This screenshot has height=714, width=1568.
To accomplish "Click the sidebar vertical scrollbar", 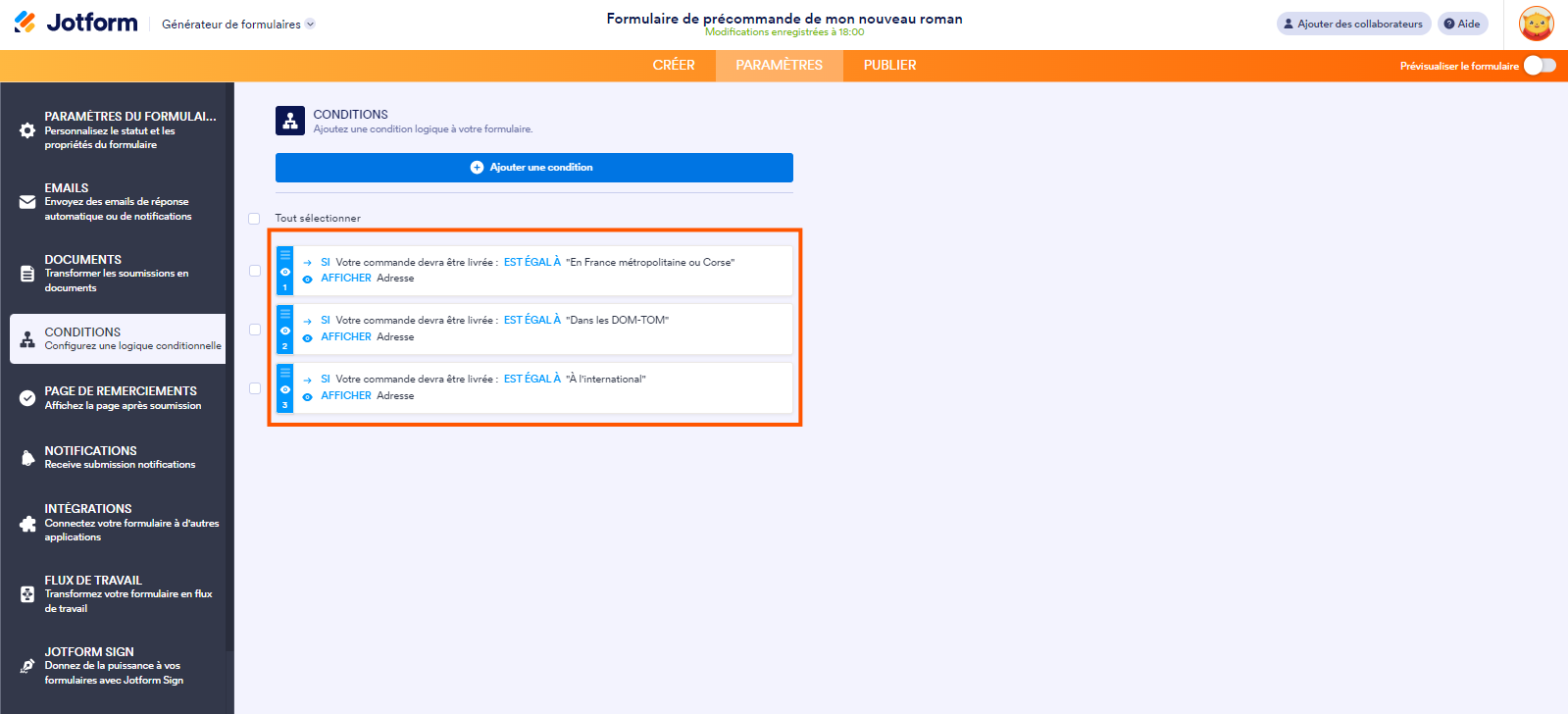I will [x=229, y=368].
